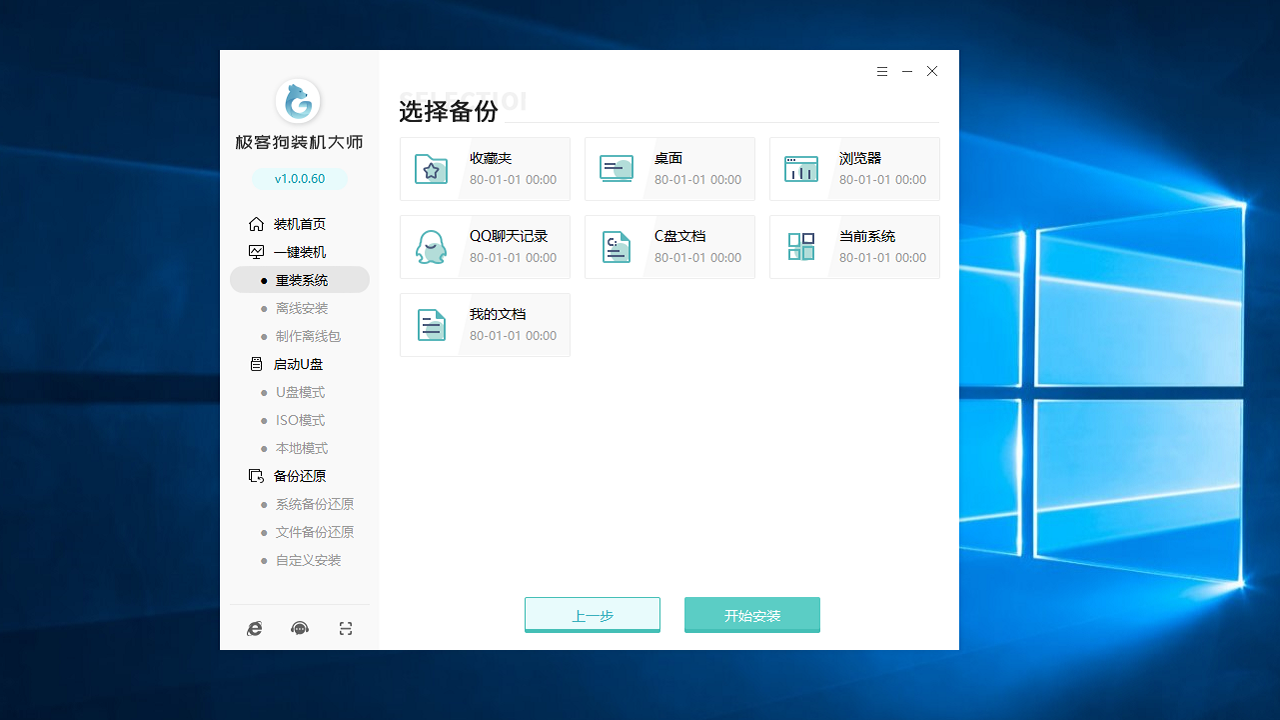Click the v1.0.0.60 version badge
Image resolution: width=1280 pixels, height=720 pixels.
click(299, 176)
